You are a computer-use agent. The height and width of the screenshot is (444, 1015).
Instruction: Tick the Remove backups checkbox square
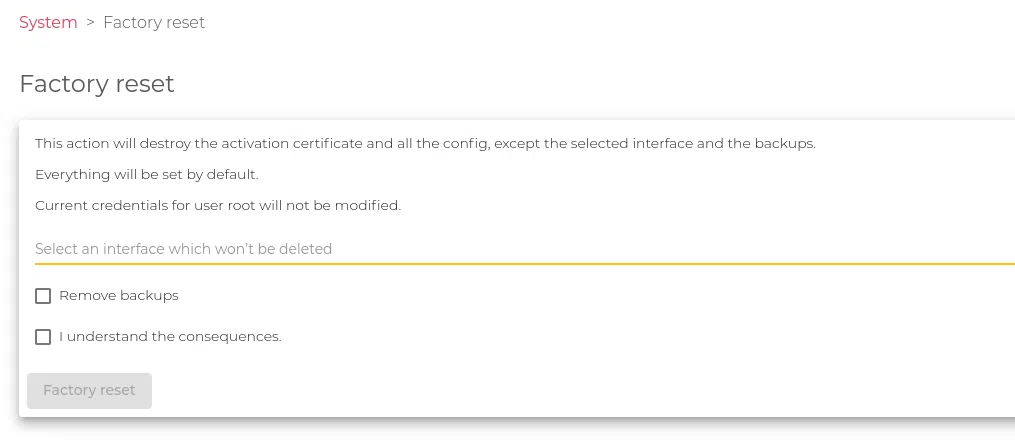click(x=43, y=296)
